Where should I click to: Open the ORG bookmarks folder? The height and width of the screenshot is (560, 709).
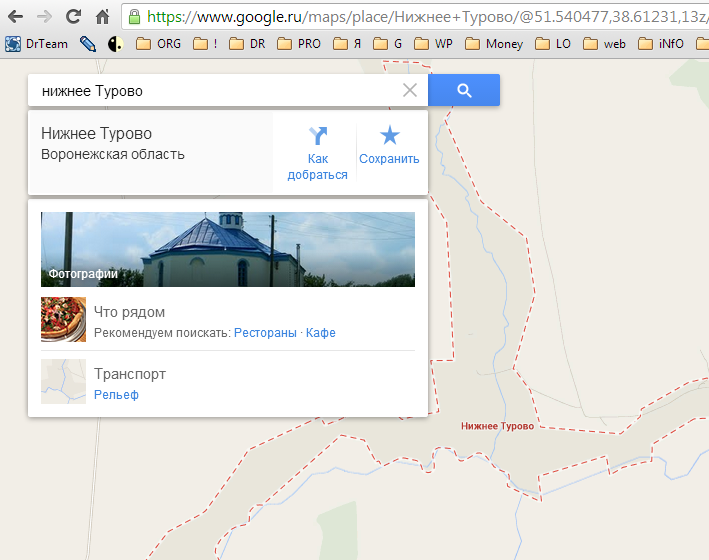(x=158, y=44)
